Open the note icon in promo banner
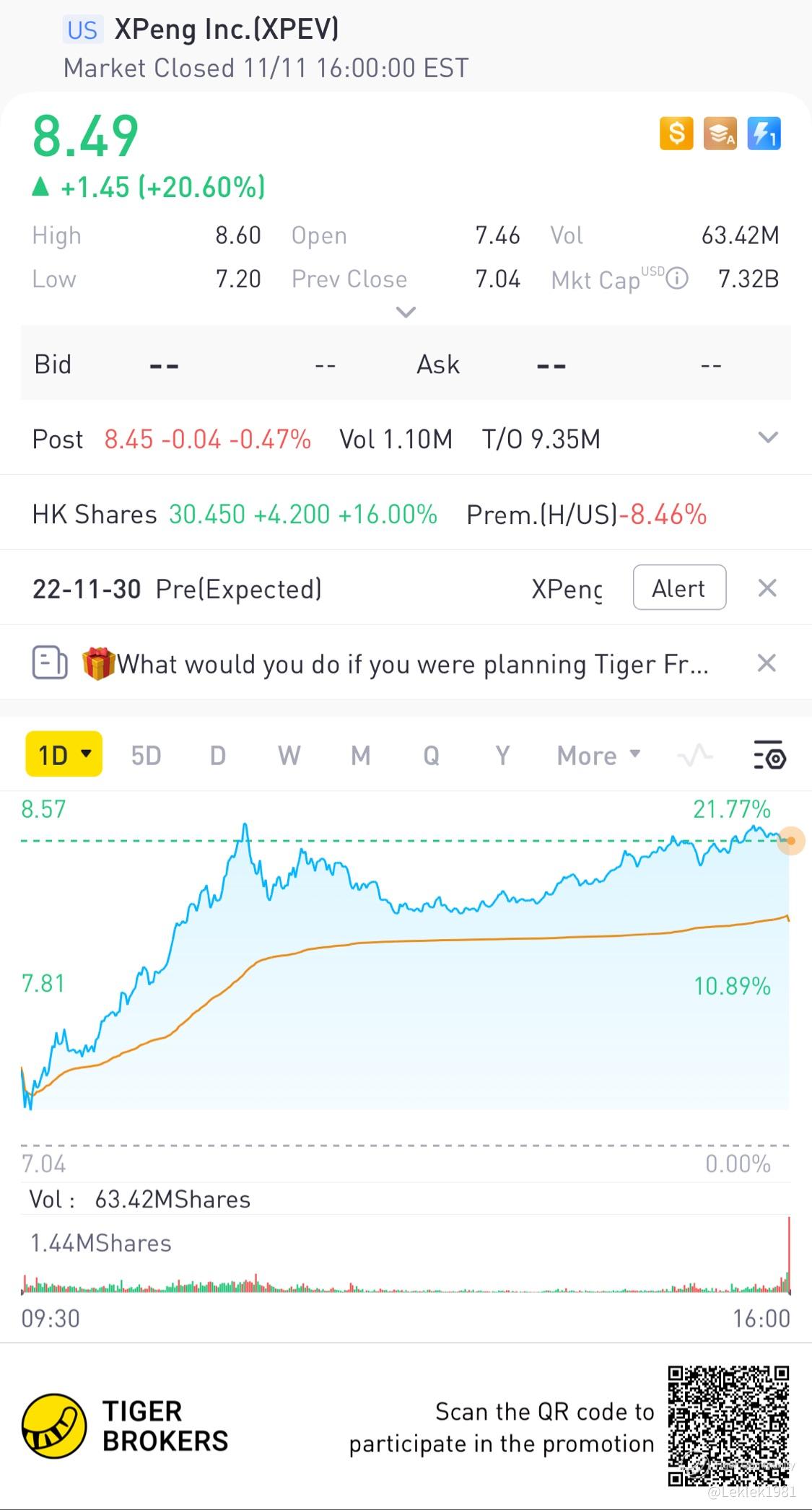The width and height of the screenshot is (812, 1510). tap(50, 663)
